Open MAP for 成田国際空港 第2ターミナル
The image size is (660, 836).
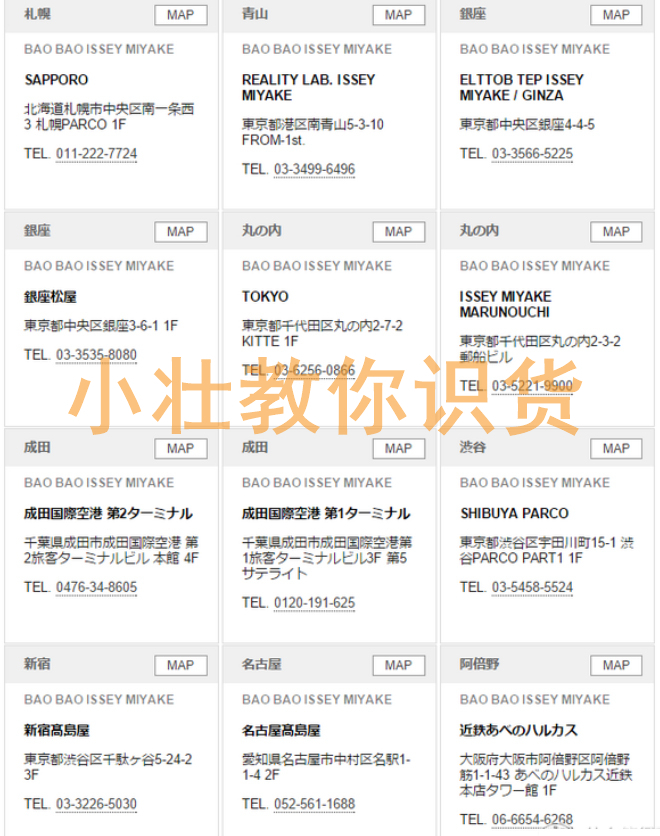tap(181, 448)
